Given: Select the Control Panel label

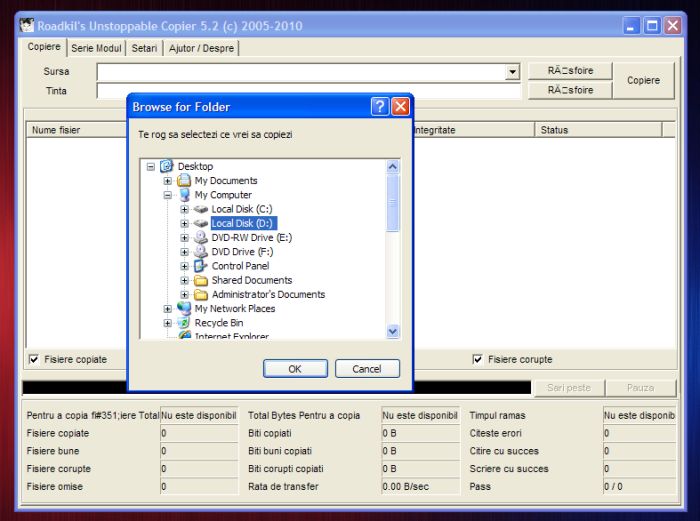Looking at the screenshot, I should 240,266.
